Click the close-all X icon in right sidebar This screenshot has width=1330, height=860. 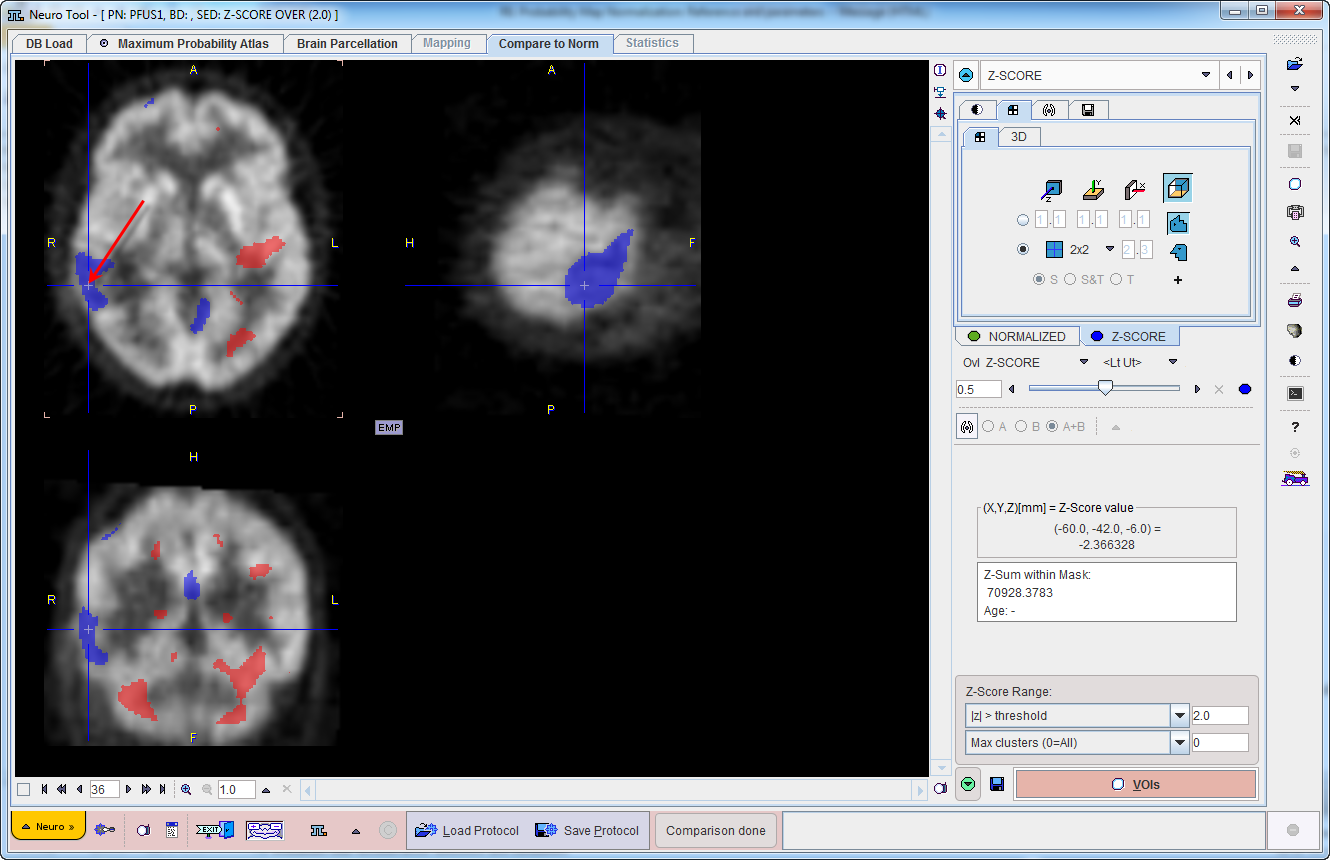tap(1295, 121)
